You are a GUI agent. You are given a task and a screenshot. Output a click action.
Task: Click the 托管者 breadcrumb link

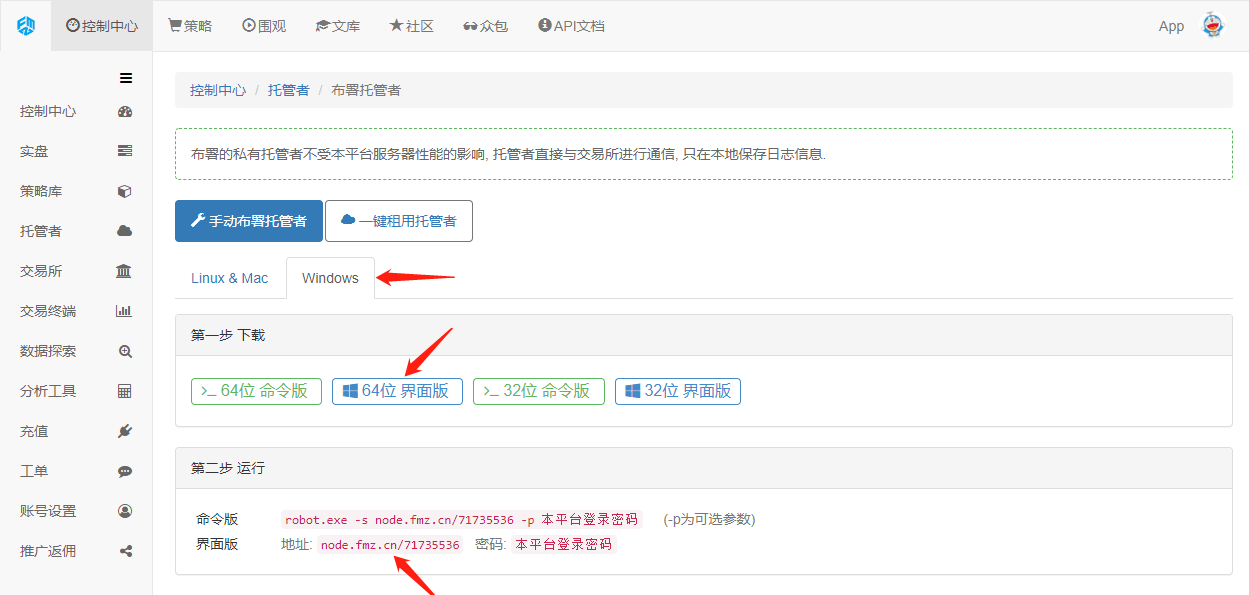click(288, 90)
